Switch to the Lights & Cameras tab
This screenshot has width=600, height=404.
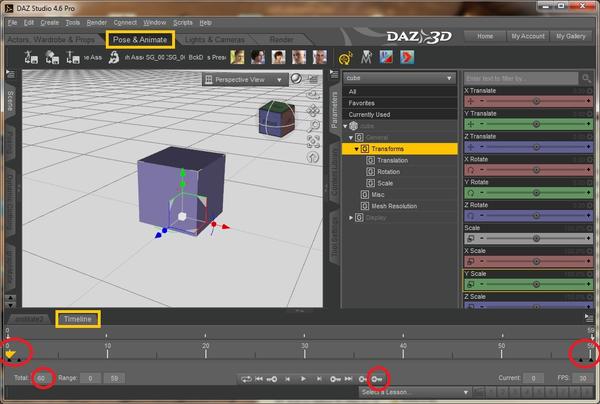pyautogui.click(x=215, y=39)
